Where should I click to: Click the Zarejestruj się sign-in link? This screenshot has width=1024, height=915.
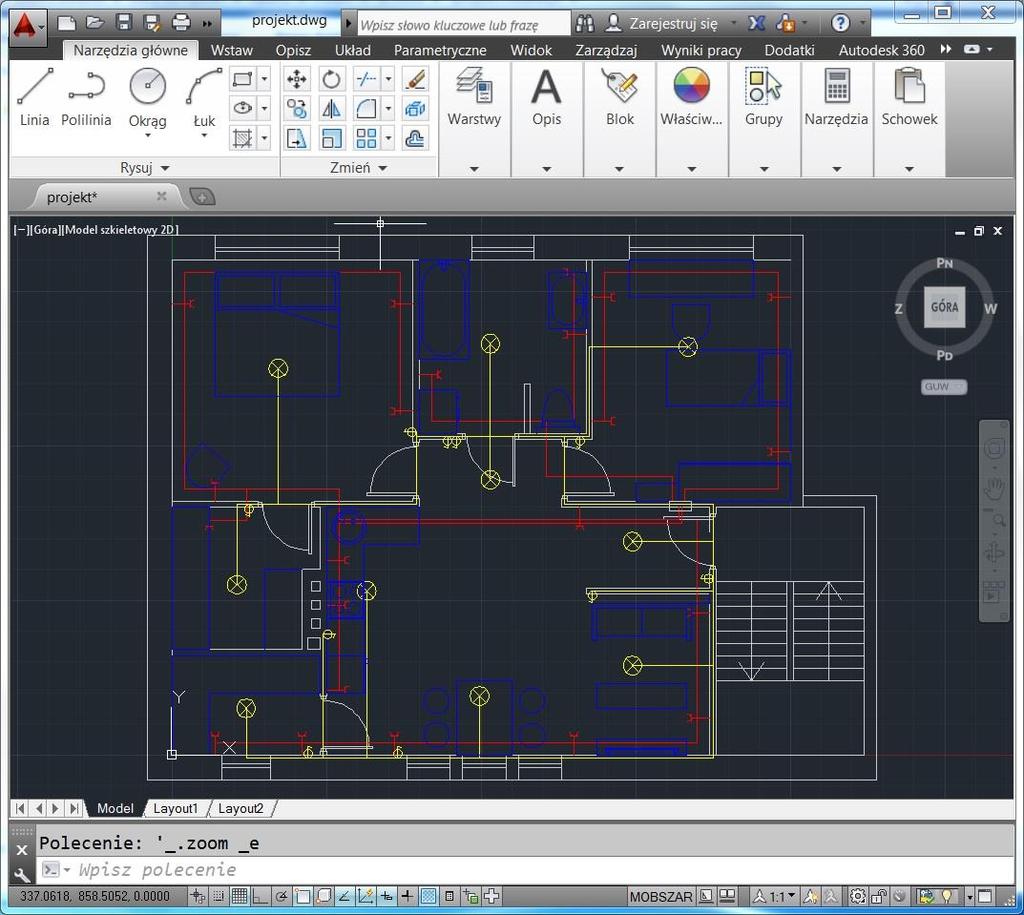(x=673, y=24)
